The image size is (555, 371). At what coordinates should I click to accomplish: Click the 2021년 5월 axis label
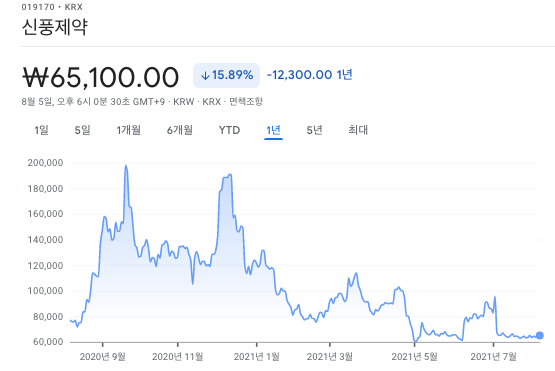[414, 356]
